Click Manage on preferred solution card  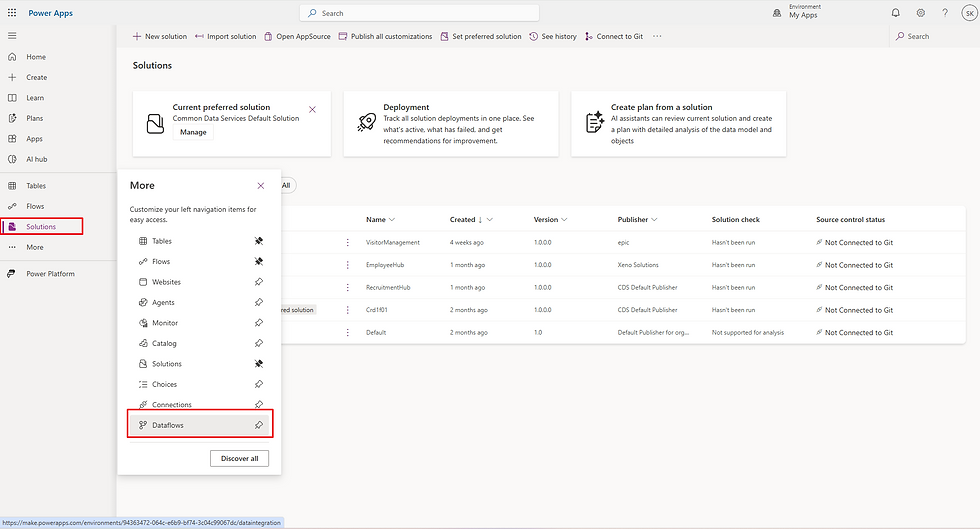193,132
